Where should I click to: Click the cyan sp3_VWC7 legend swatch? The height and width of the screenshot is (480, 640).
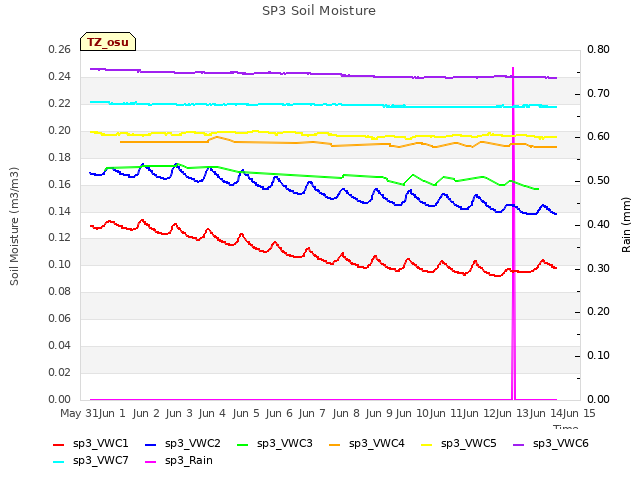[x=59, y=462]
